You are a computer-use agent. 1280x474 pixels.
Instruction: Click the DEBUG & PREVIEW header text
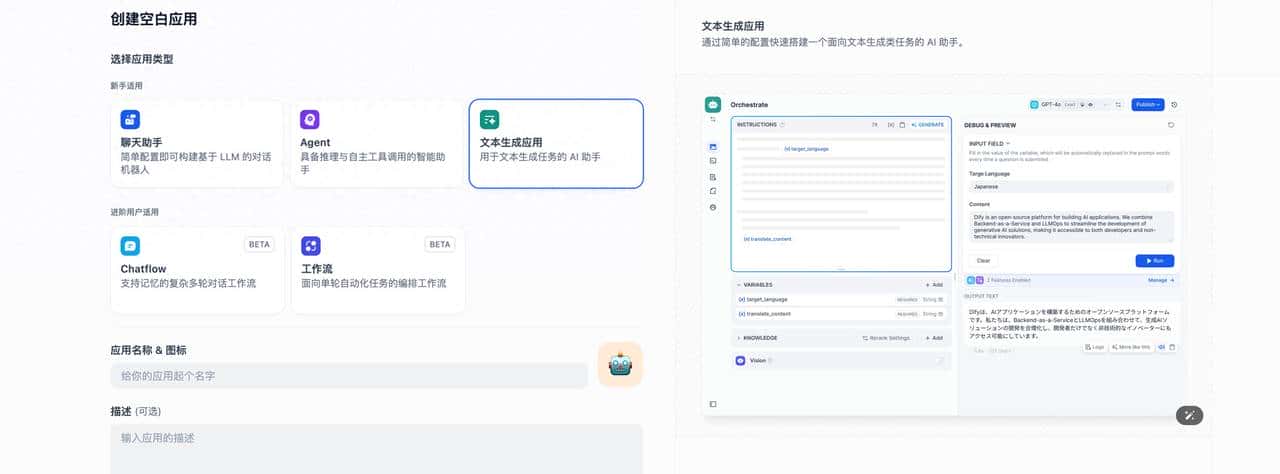[990, 125]
